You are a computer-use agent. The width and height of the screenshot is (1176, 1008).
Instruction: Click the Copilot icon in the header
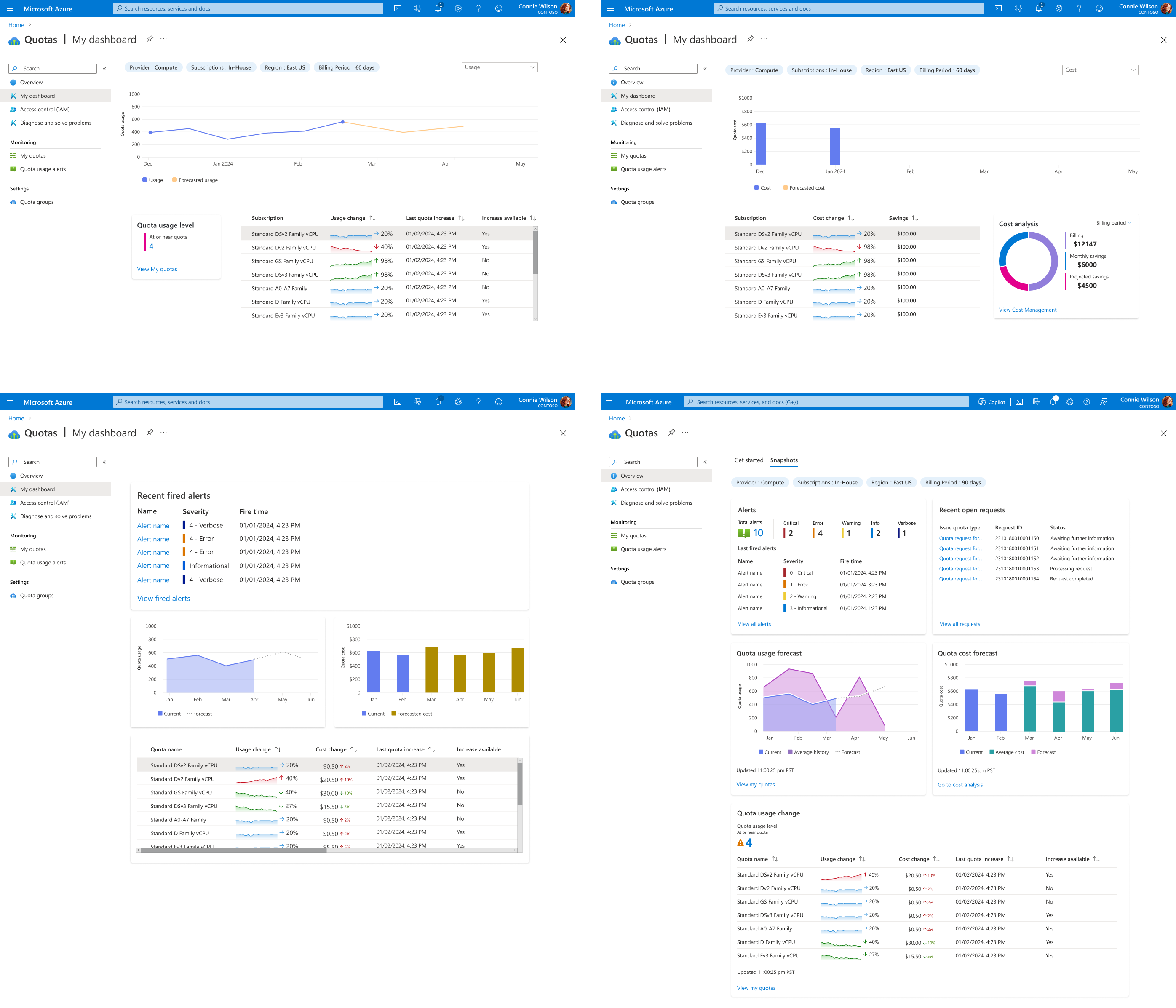982,402
